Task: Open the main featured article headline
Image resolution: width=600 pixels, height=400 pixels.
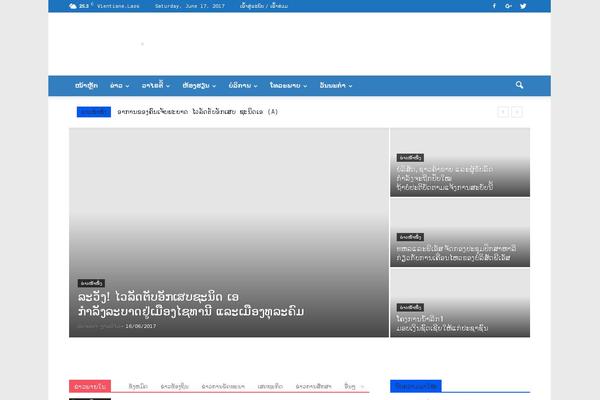Action: click(x=190, y=304)
